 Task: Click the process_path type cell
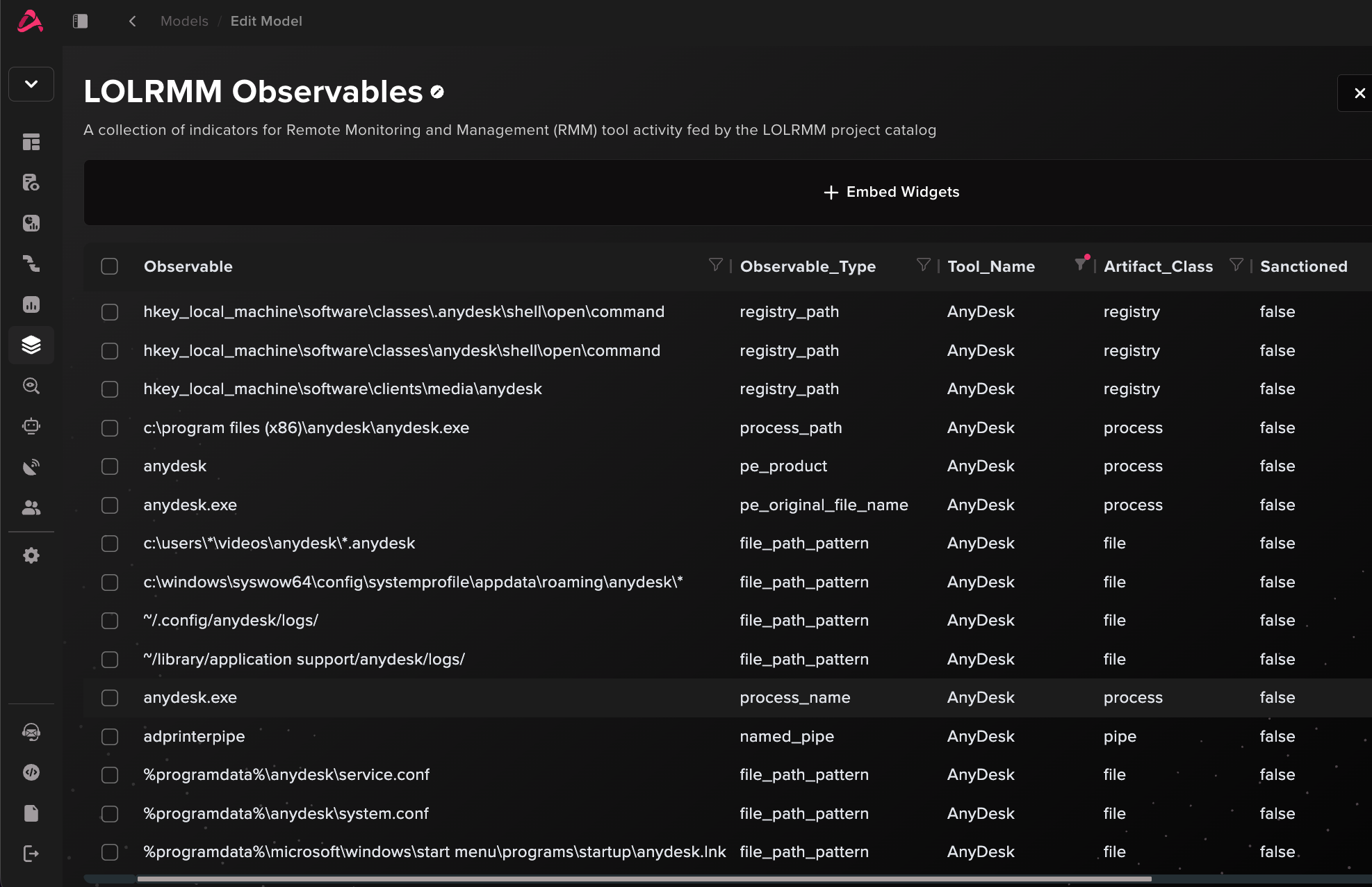(791, 428)
